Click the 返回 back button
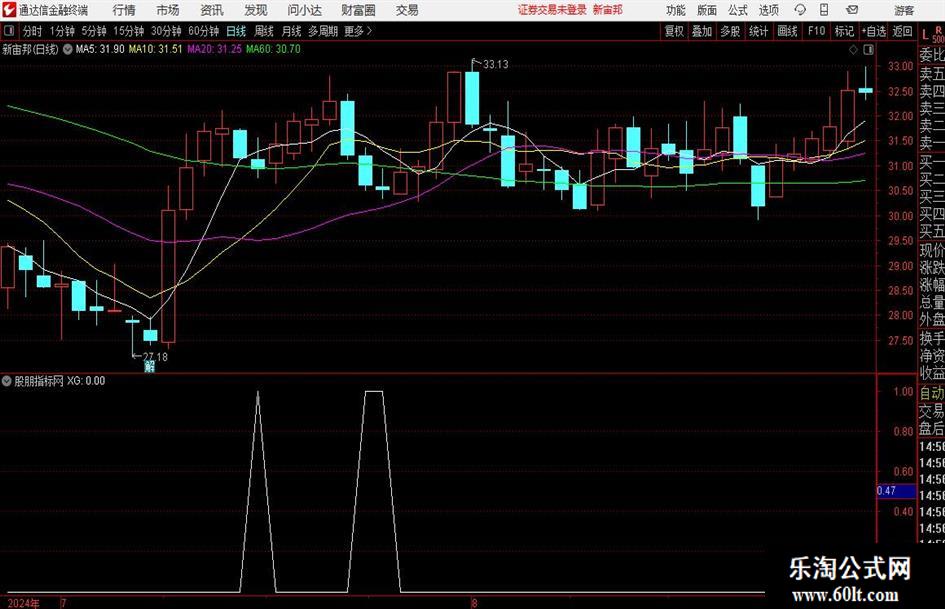 point(902,31)
